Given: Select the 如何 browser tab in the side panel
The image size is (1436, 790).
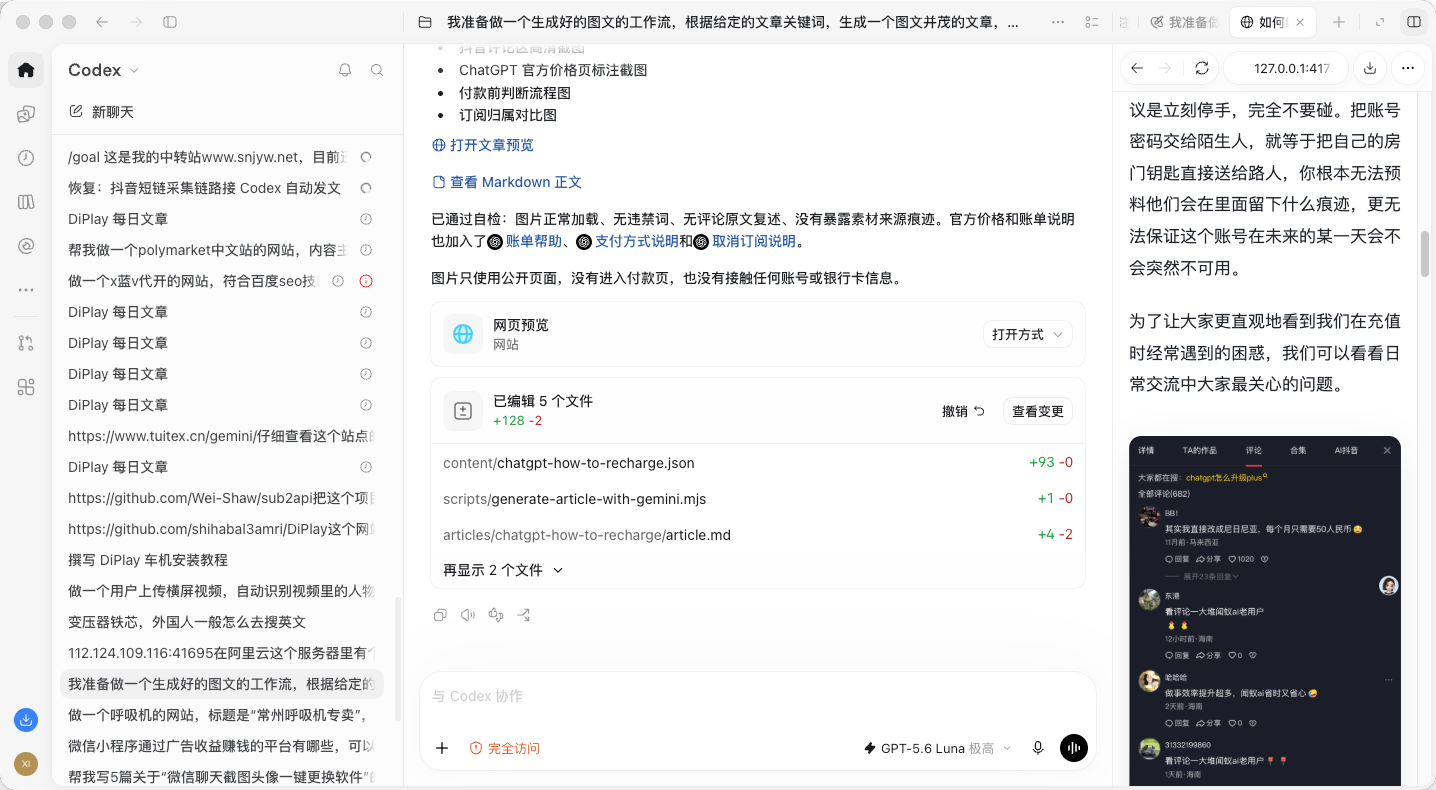Looking at the screenshot, I should coord(1274,22).
